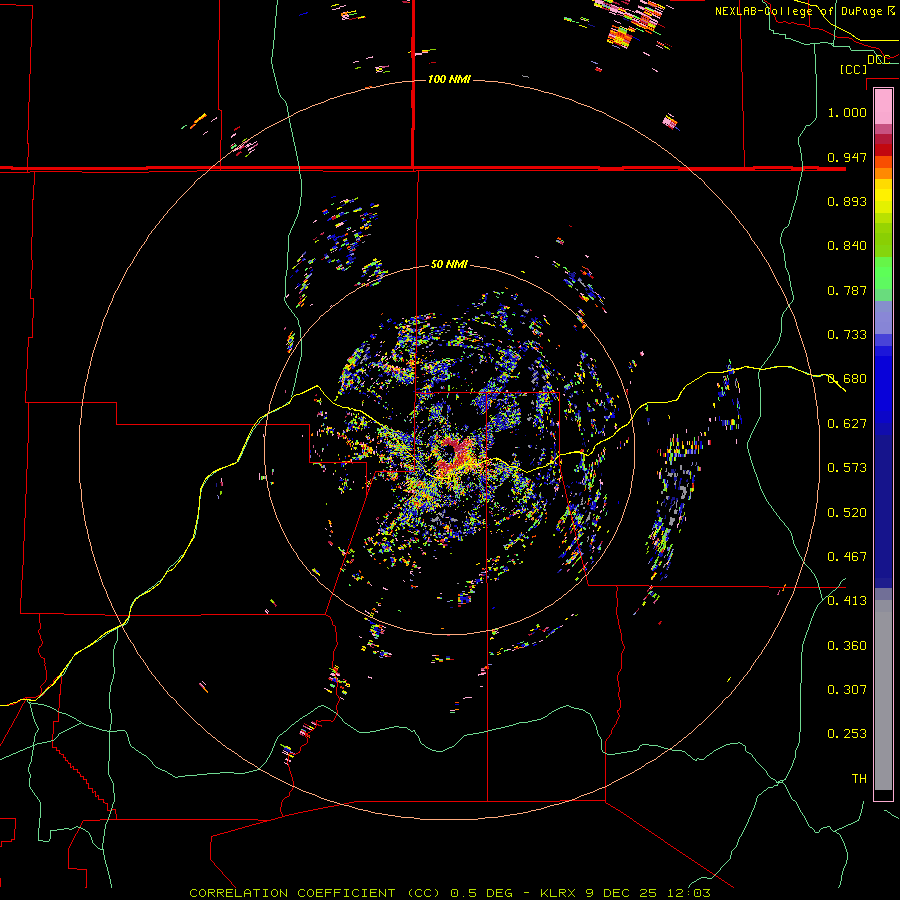Click the 0.413 scale value
Image resolution: width=900 pixels, height=900 pixels.
coord(847,601)
